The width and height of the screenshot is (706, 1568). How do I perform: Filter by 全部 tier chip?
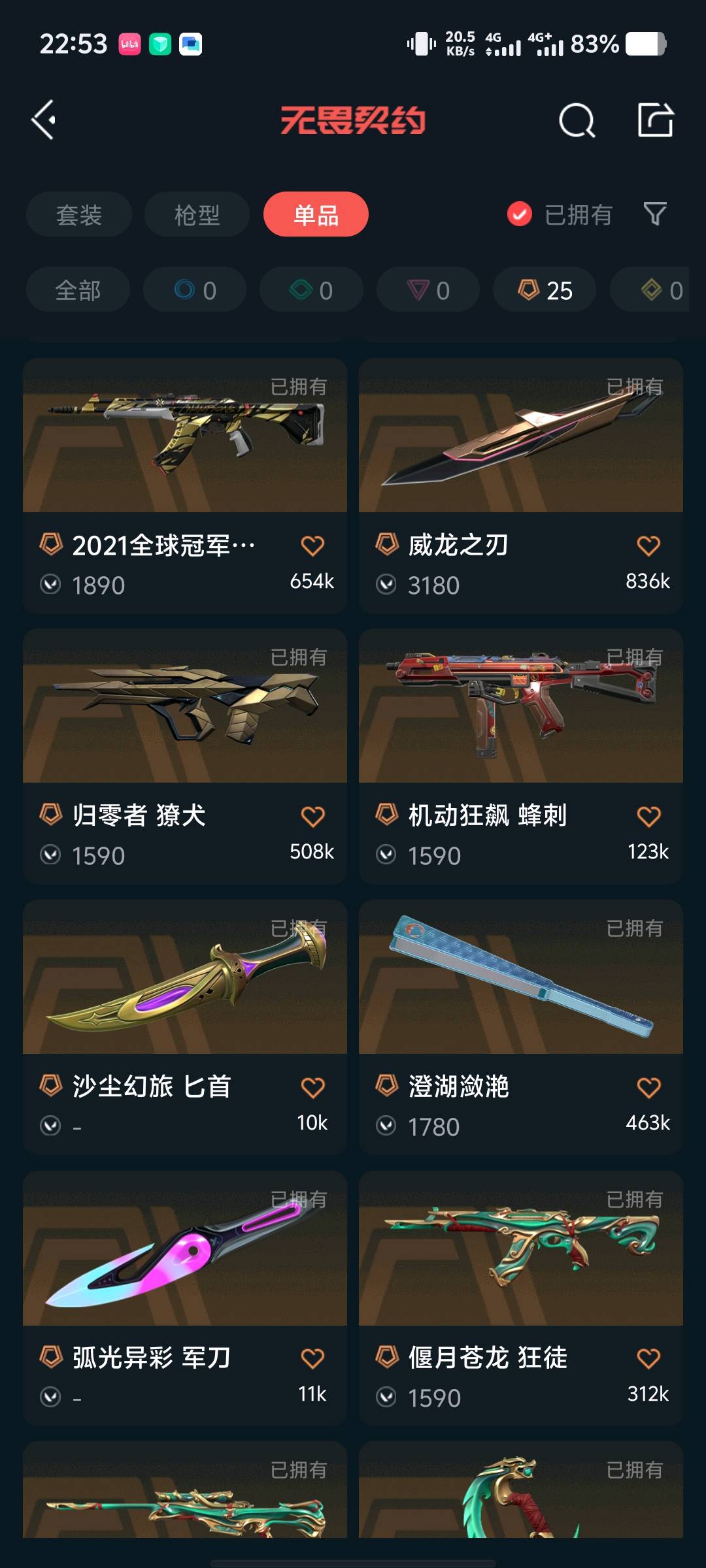[78, 289]
